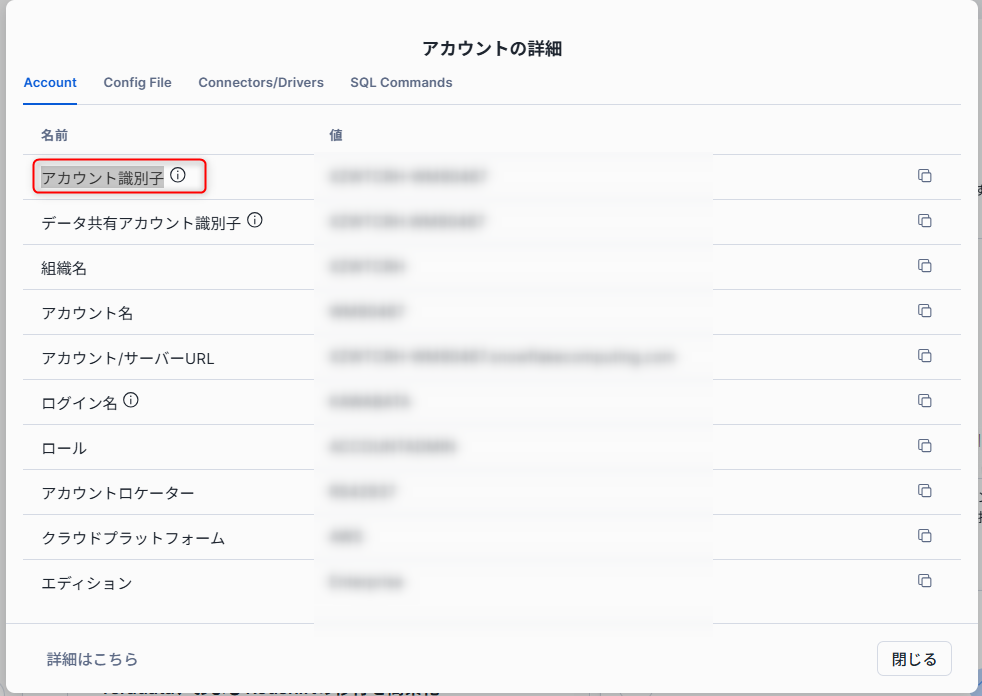The width and height of the screenshot is (982, 696).
Task: Copy the ロール value
Action: tap(925, 446)
